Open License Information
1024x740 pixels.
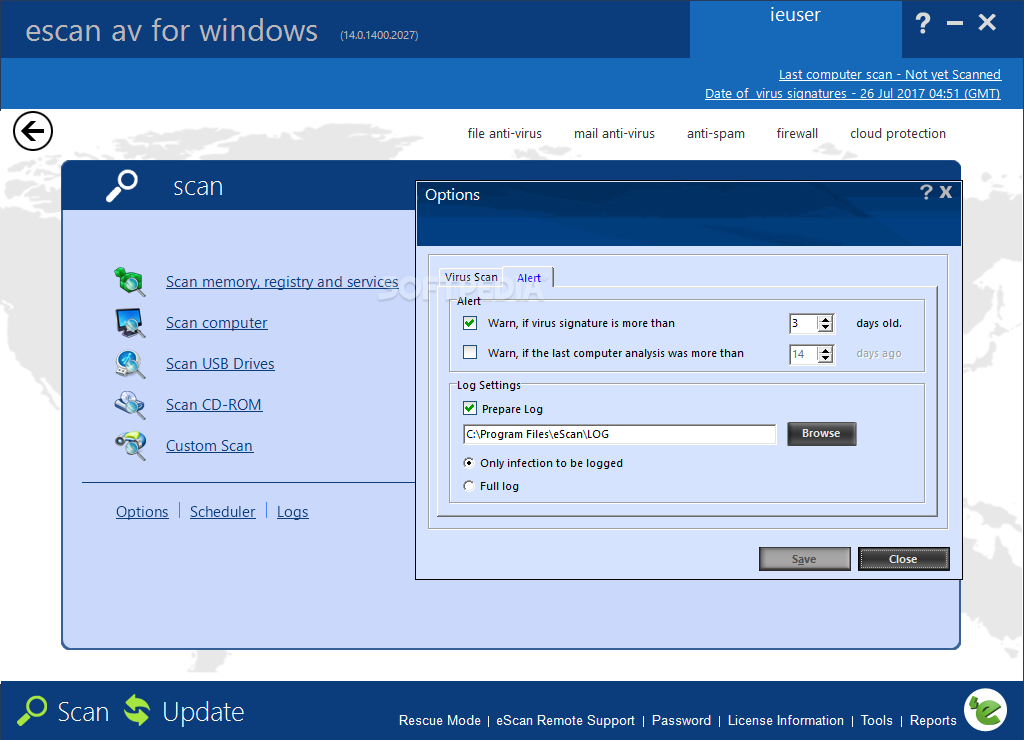click(786, 720)
